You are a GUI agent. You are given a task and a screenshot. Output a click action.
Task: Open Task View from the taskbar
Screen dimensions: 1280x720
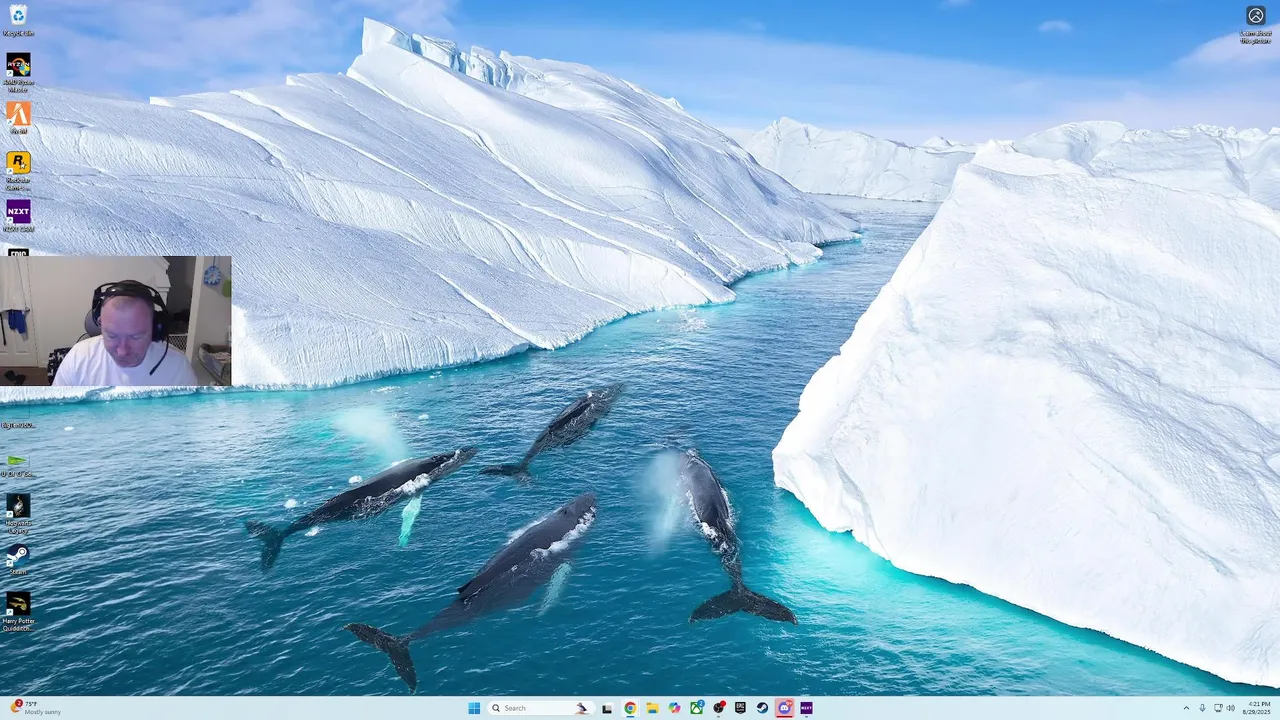pos(607,708)
